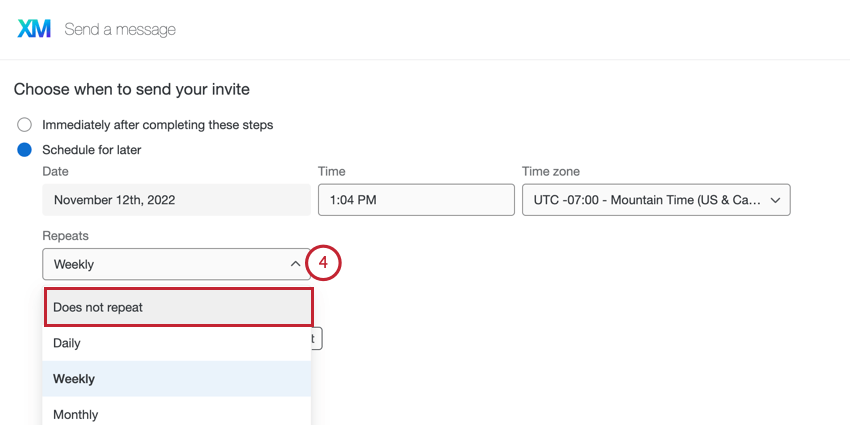Open the date field showing November 12th, 2022
The image size is (850, 425).
(176, 200)
